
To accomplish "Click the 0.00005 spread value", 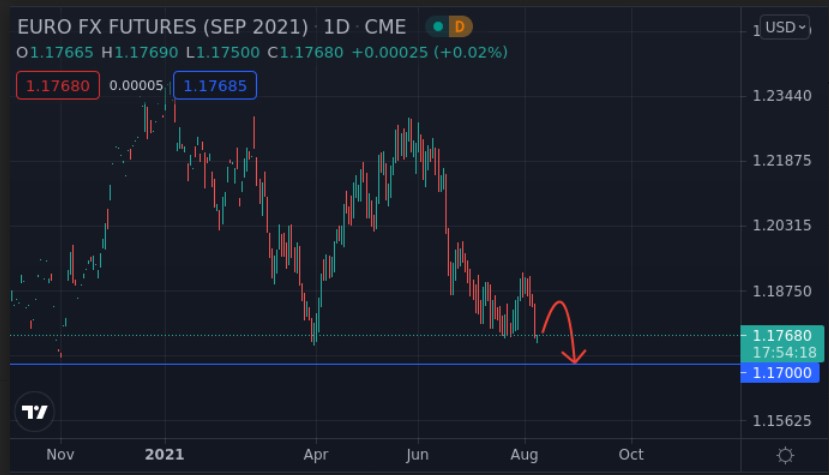I will (136, 86).
